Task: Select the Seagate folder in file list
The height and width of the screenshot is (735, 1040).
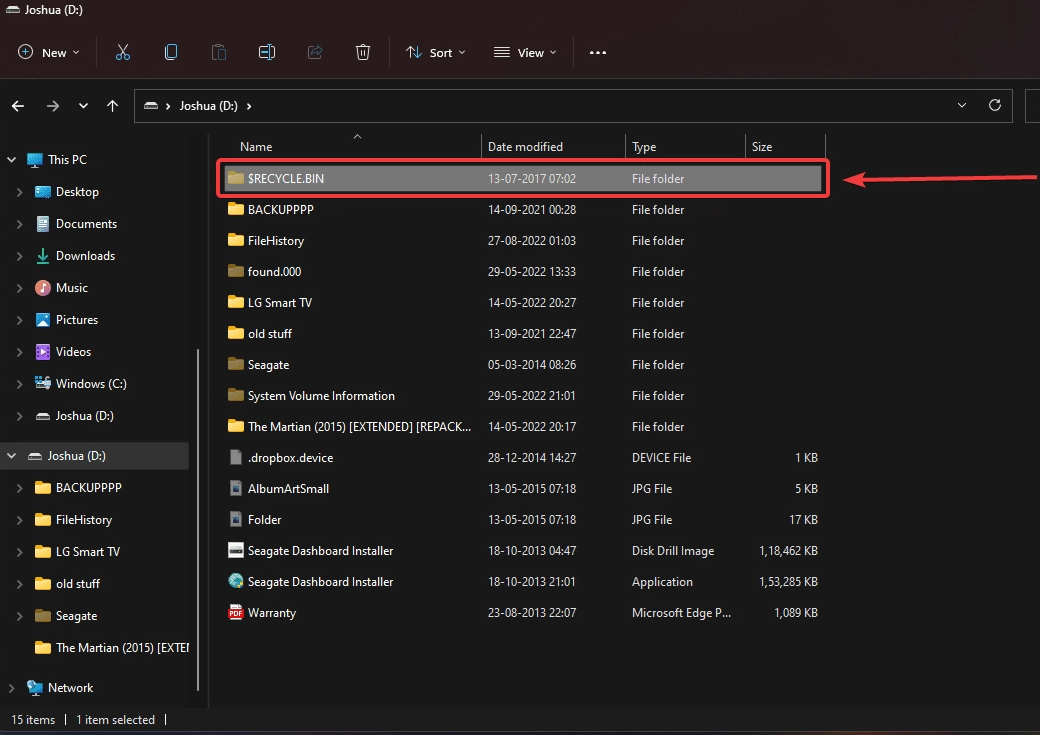Action: (523, 364)
